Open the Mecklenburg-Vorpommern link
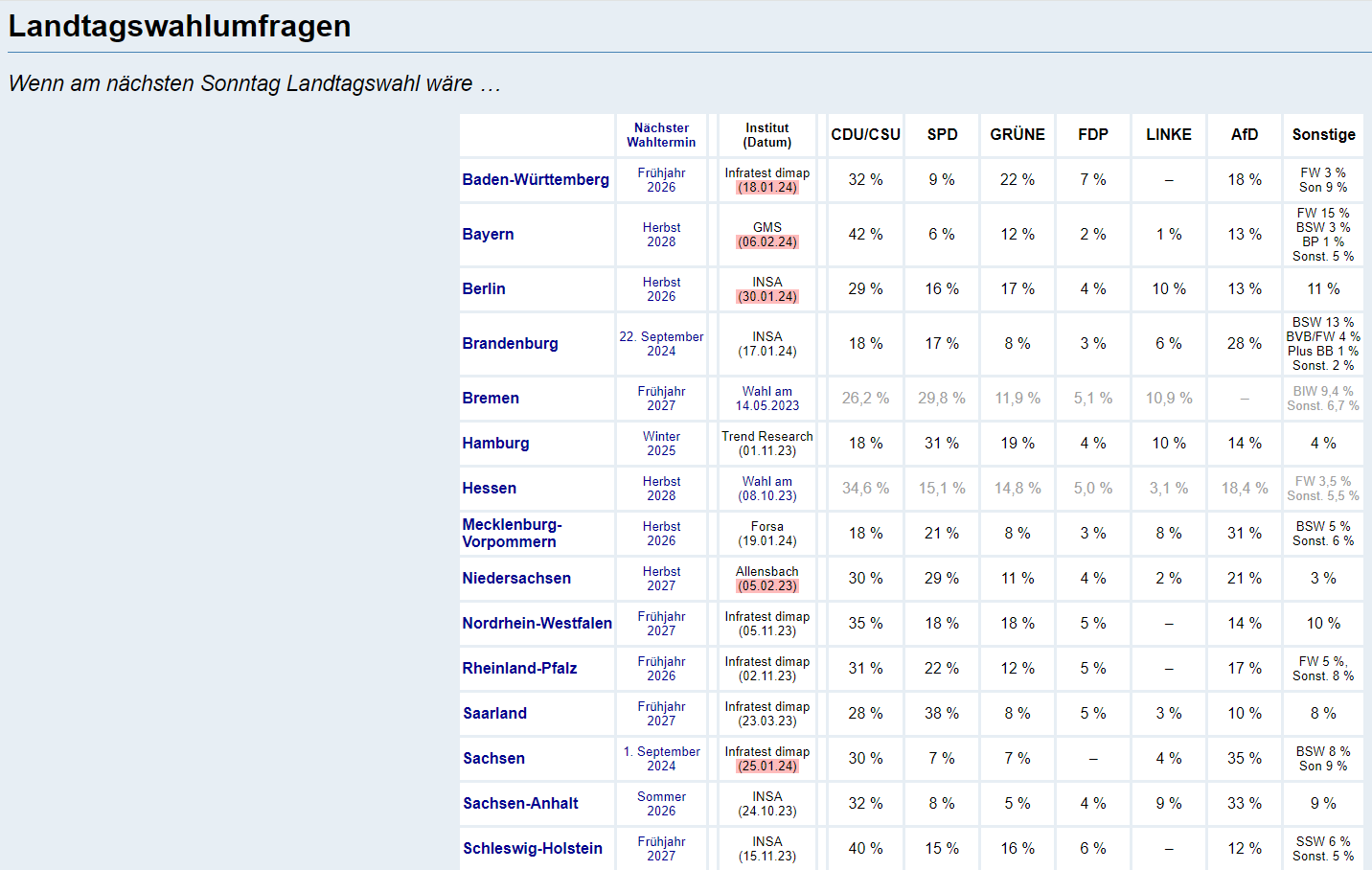The height and width of the screenshot is (870, 1372). pos(512,534)
